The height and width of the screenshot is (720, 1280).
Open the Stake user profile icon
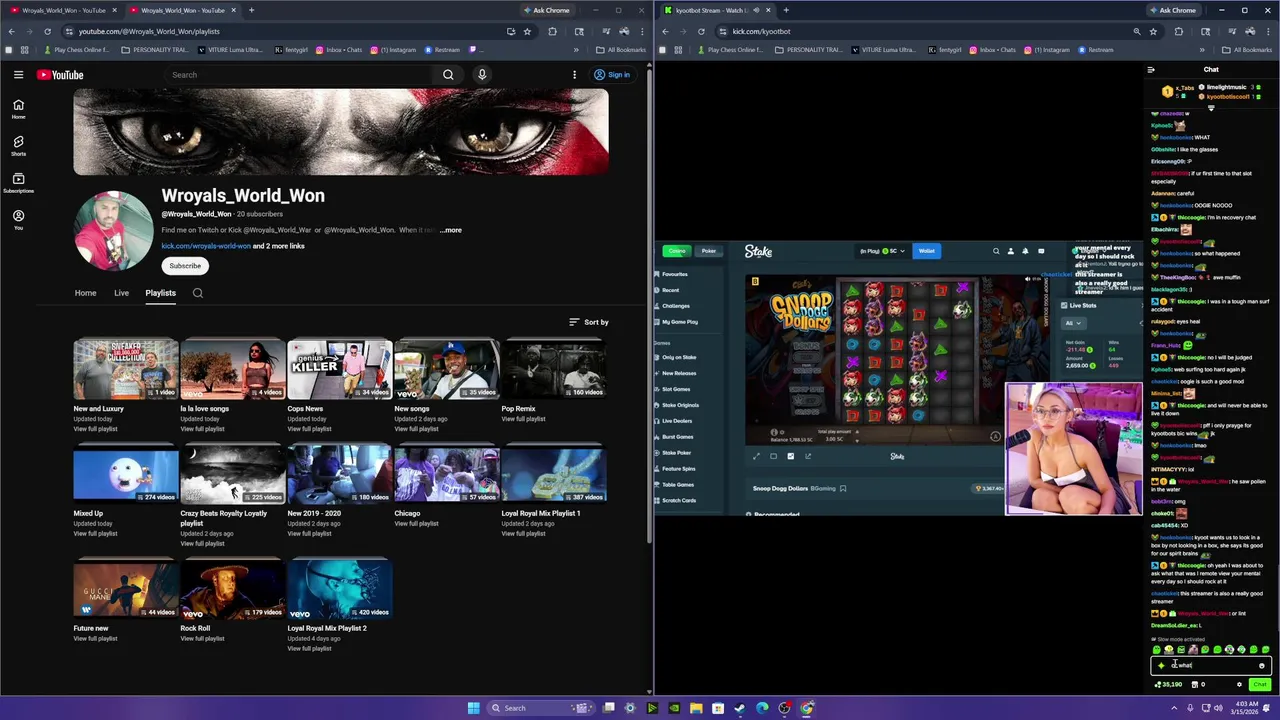[x=1010, y=251]
